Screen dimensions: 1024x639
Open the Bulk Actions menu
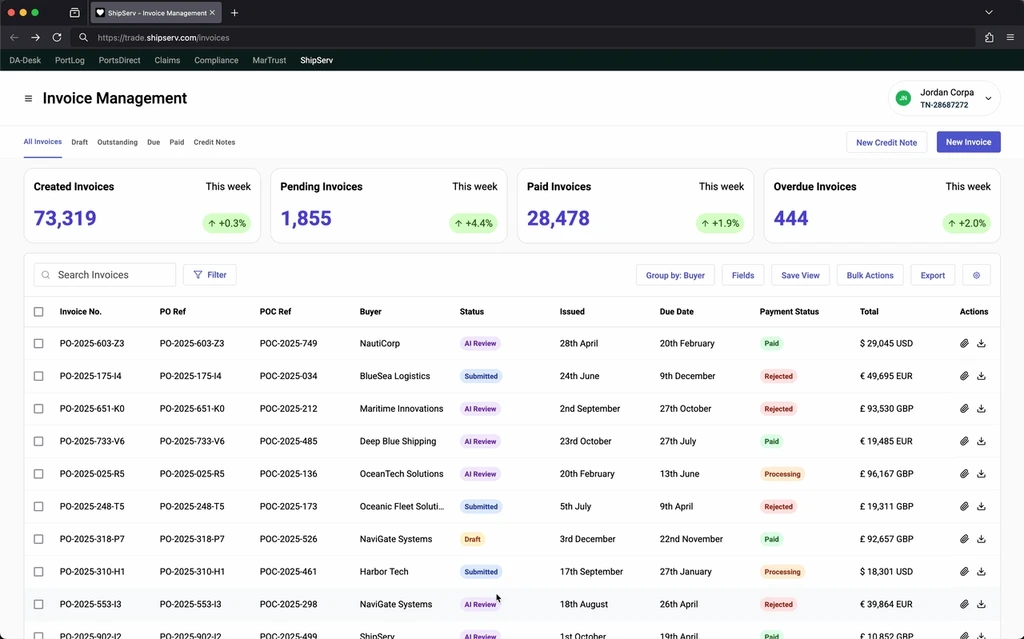pyautogui.click(x=870, y=275)
